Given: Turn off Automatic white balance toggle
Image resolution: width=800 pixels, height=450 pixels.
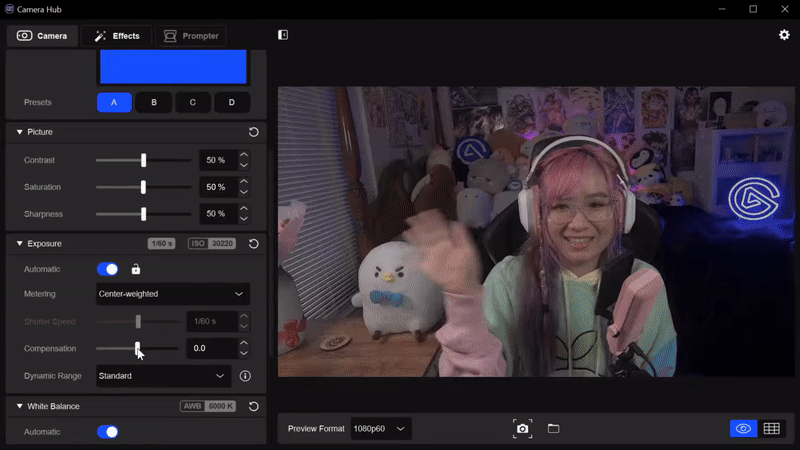Looking at the screenshot, I should (108, 432).
